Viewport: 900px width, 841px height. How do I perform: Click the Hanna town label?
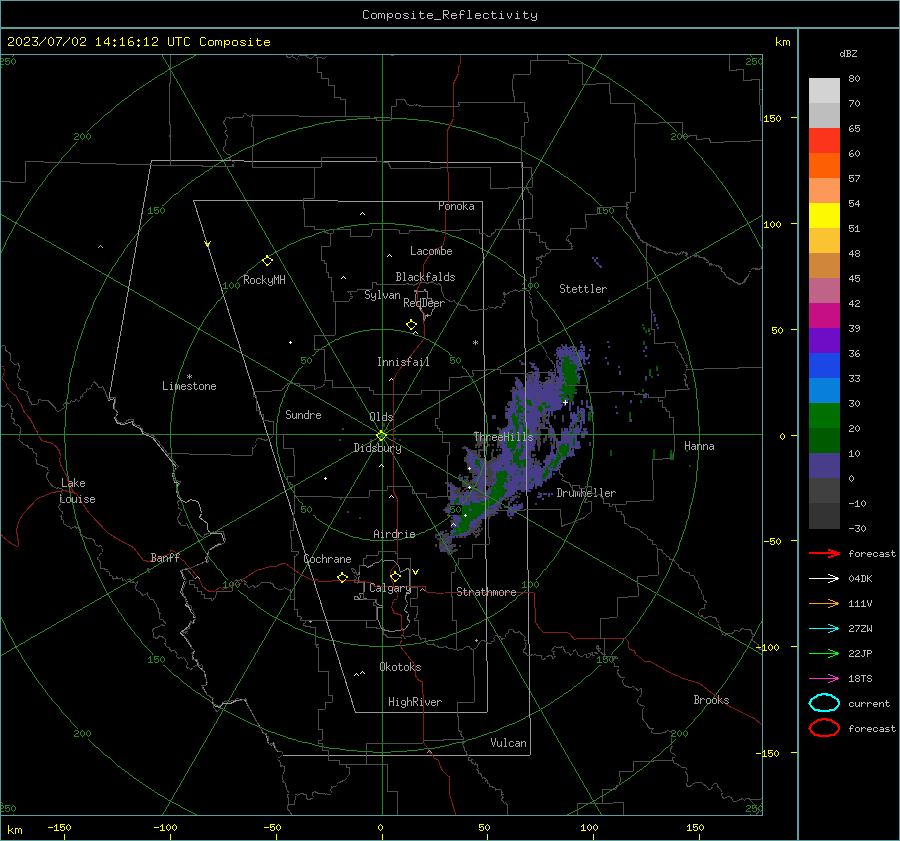pos(699,446)
